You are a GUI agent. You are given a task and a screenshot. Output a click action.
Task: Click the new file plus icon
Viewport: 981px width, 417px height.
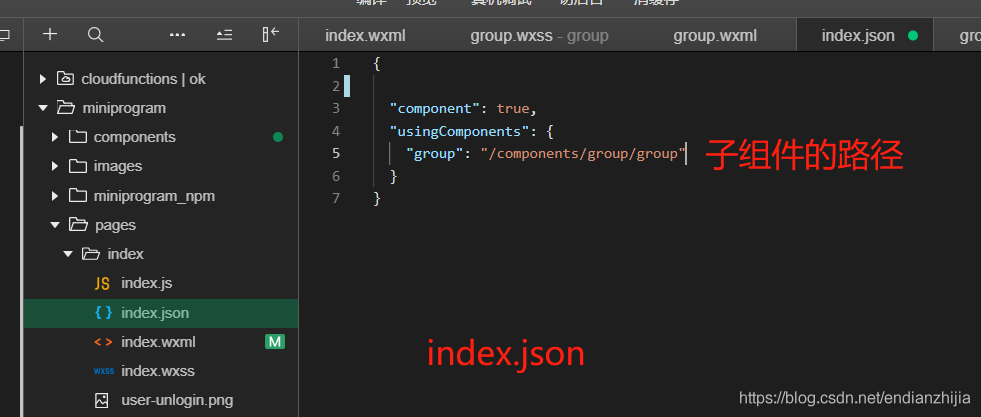click(x=49, y=34)
